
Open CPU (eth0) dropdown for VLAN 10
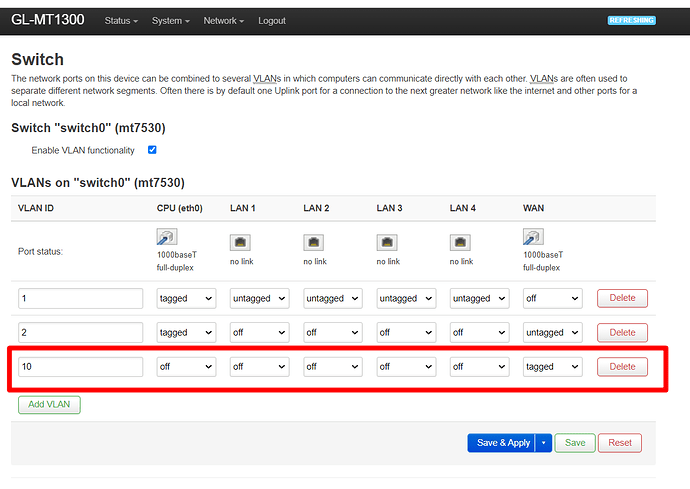(x=186, y=367)
